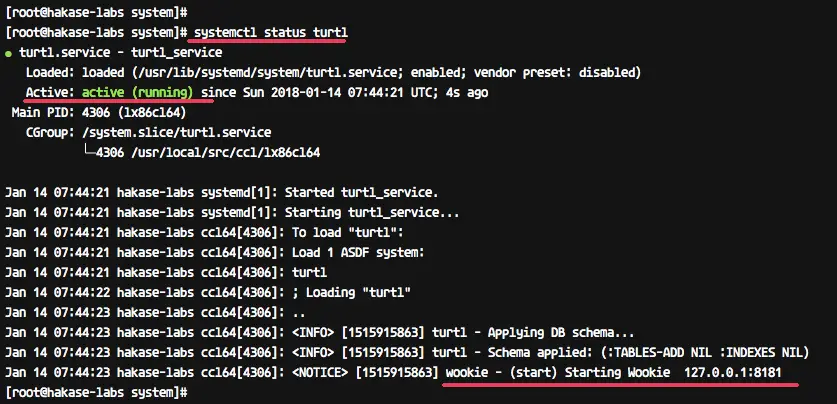Click the 'To load "turtl":' log message
The height and width of the screenshot is (404, 837).
click(x=347, y=233)
